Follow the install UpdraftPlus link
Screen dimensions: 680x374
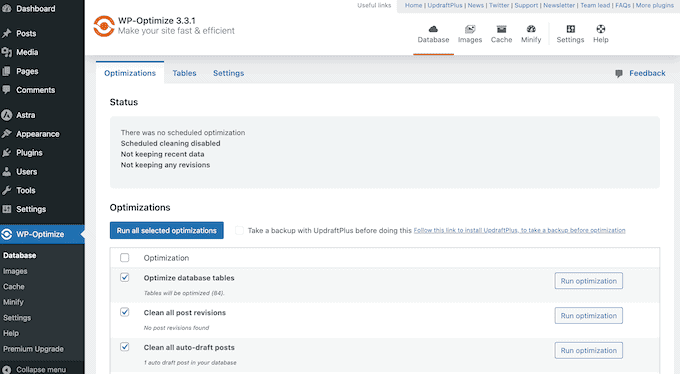(520, 230)
